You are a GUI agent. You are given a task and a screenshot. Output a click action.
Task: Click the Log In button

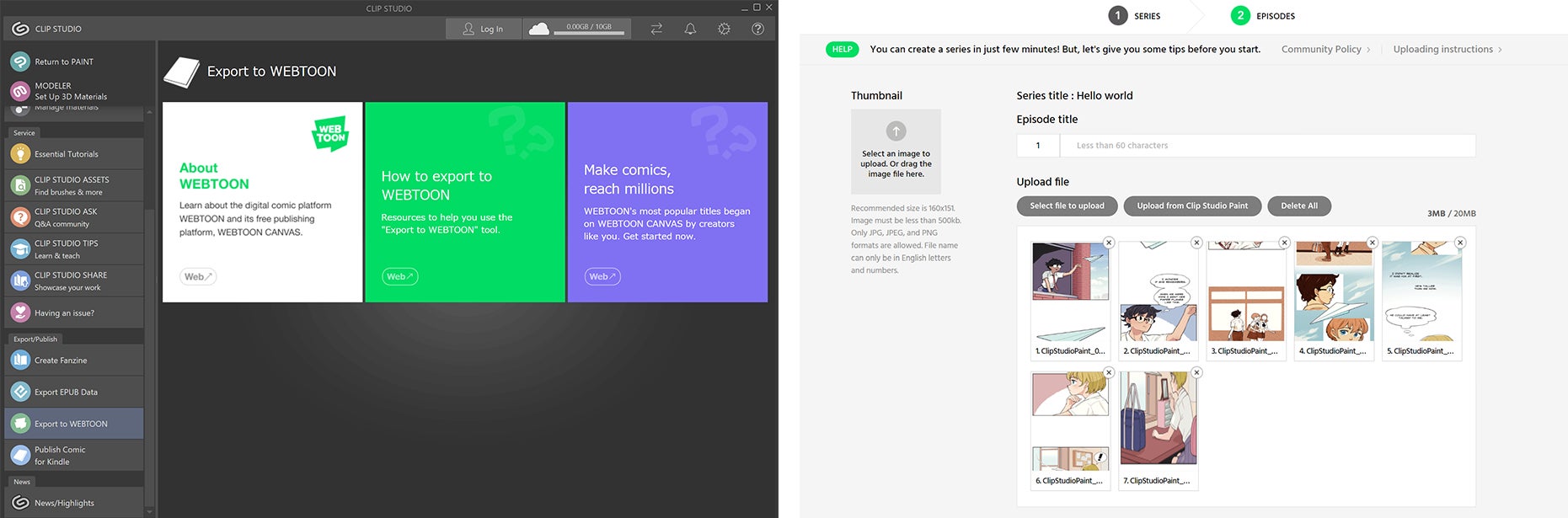484,29
